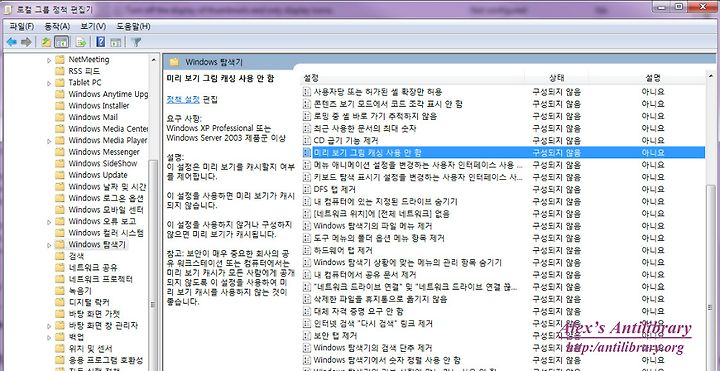Select policy 미리 보기 그림 캐싱 사용 안 함

(x=504, y=152)
